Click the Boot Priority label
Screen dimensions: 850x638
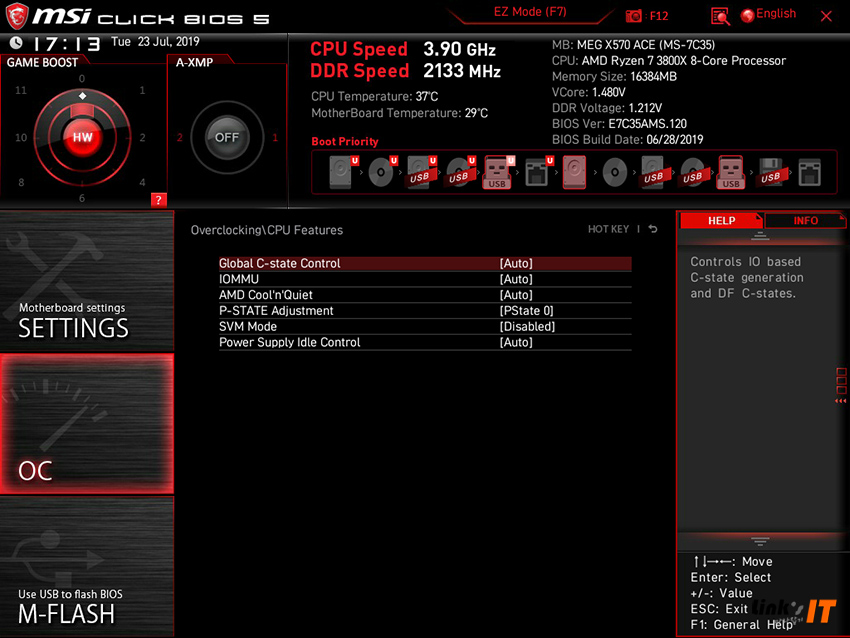click(x=345, y=141)
